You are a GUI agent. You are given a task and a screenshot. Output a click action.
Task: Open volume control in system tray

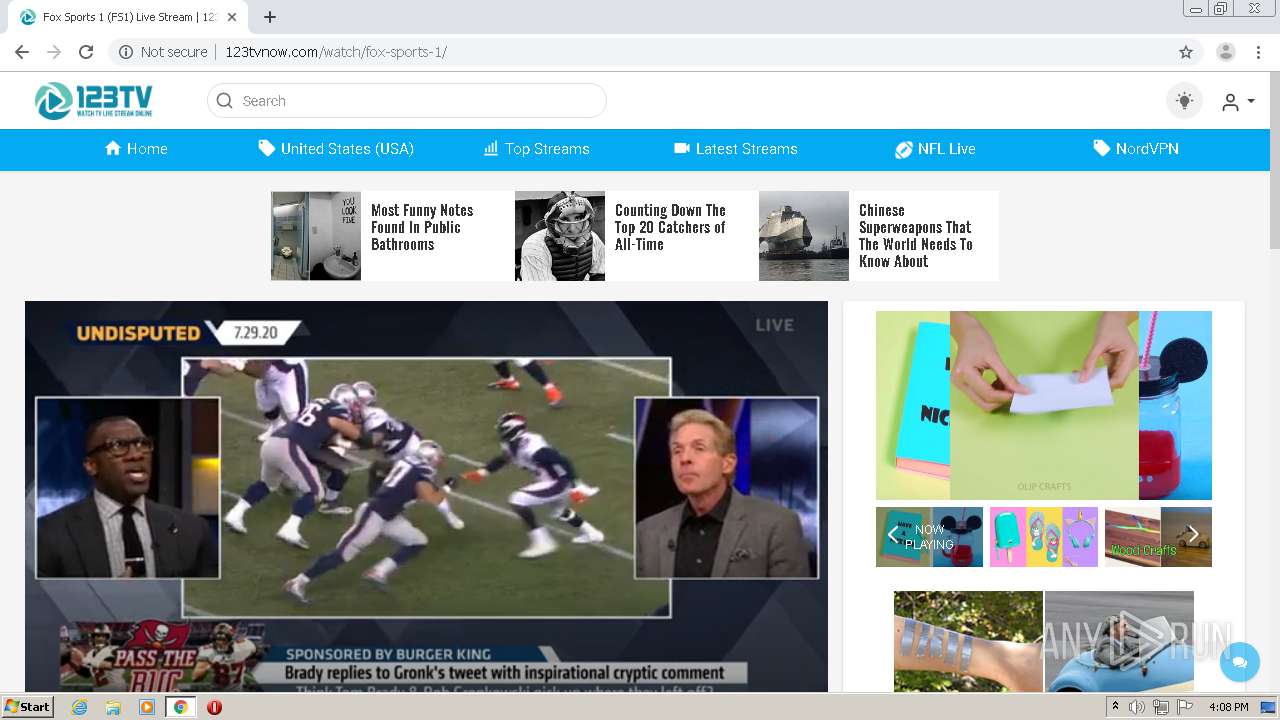tap(1137, 707)
